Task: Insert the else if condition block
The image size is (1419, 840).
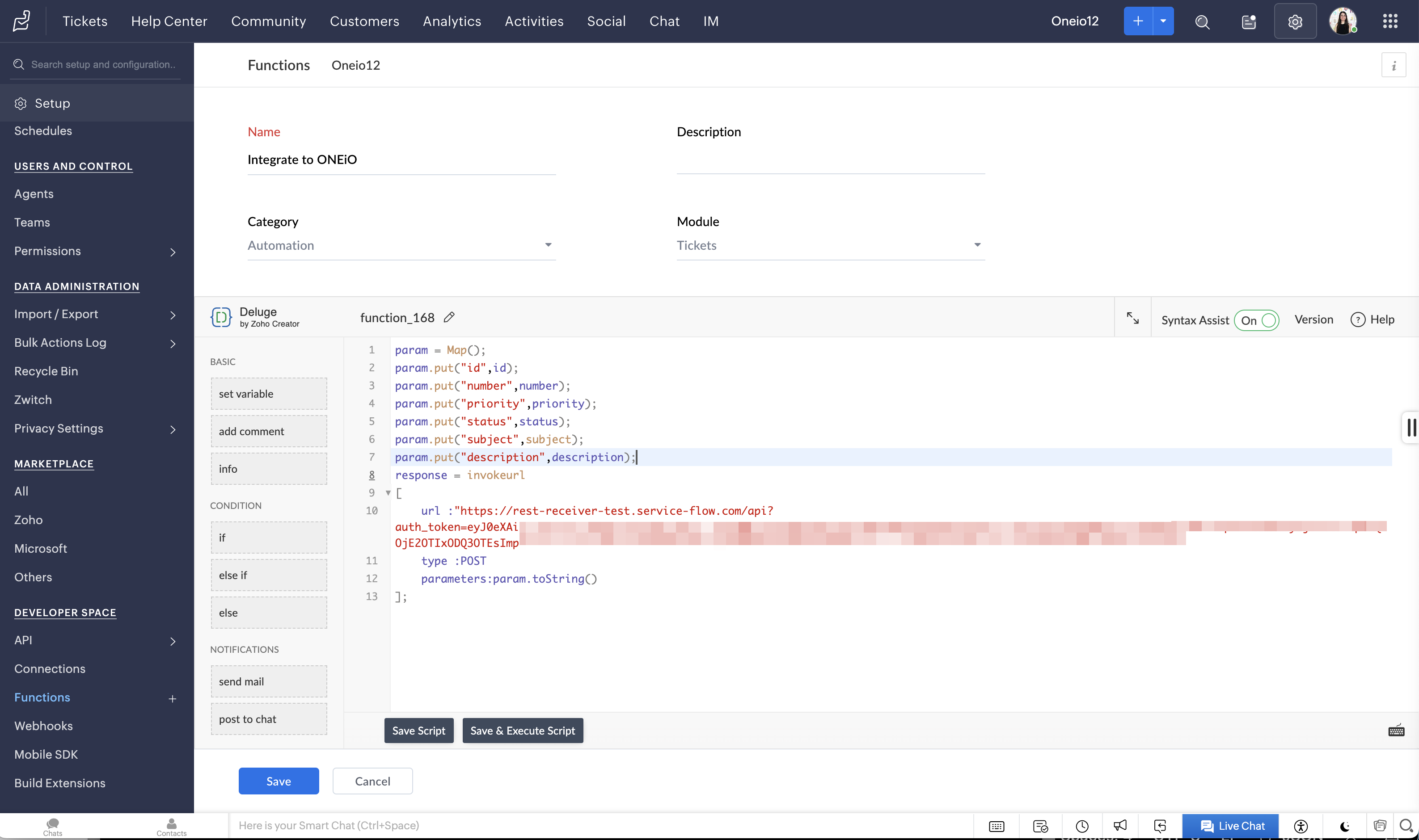Action: 269,575
